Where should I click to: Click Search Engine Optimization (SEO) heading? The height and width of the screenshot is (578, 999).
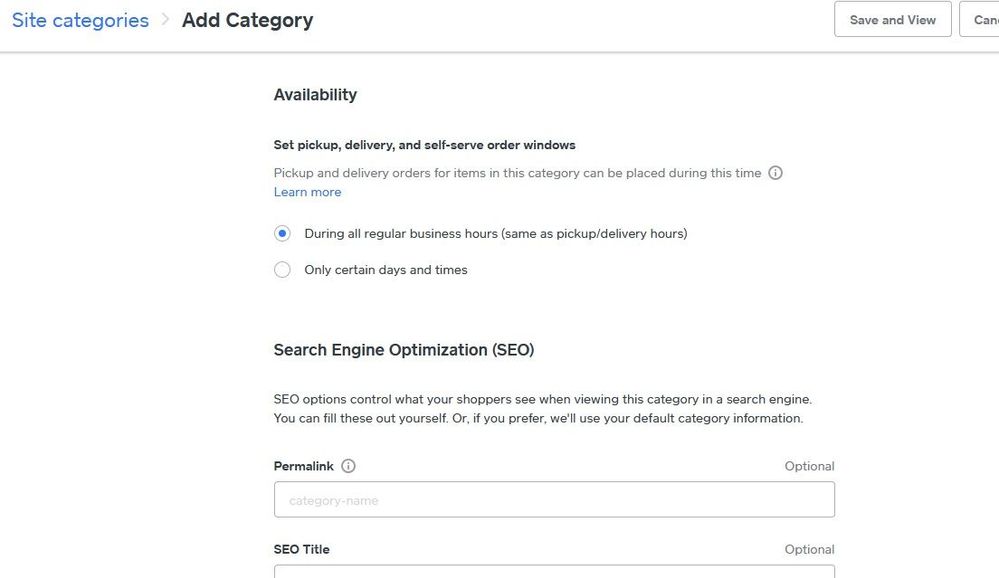(403, 350)
